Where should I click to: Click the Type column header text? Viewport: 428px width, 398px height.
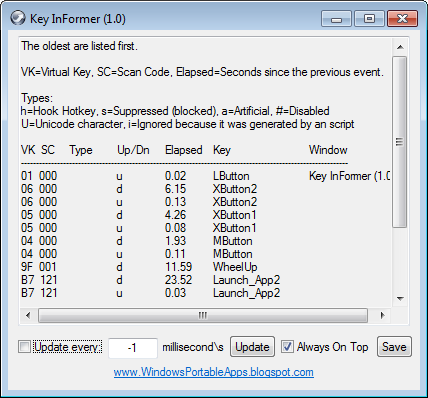click(81, 150)
